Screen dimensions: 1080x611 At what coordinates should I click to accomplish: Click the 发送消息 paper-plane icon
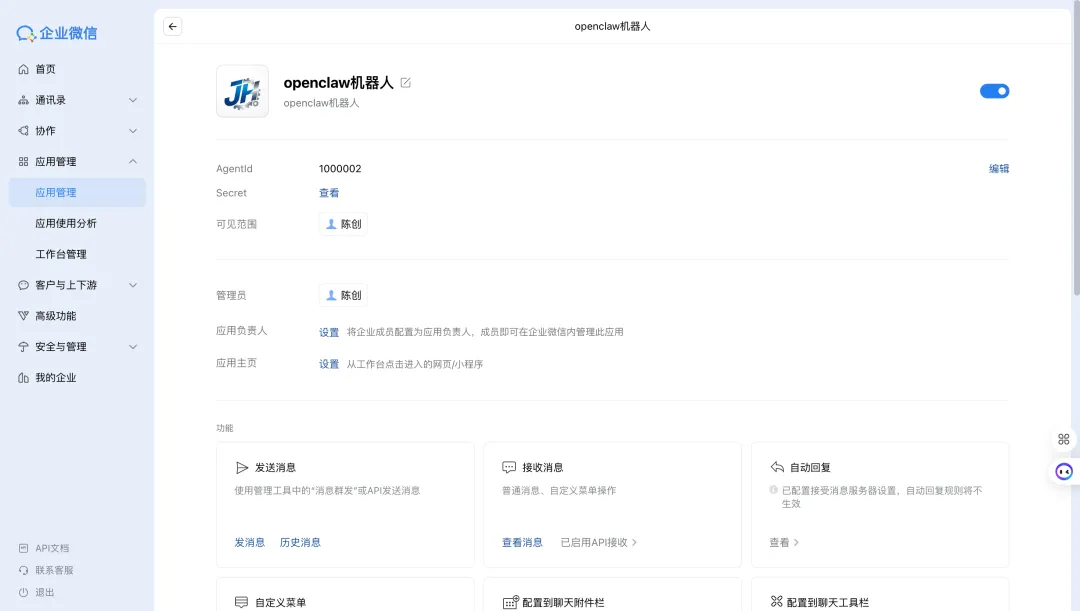(x=242, y=468)
